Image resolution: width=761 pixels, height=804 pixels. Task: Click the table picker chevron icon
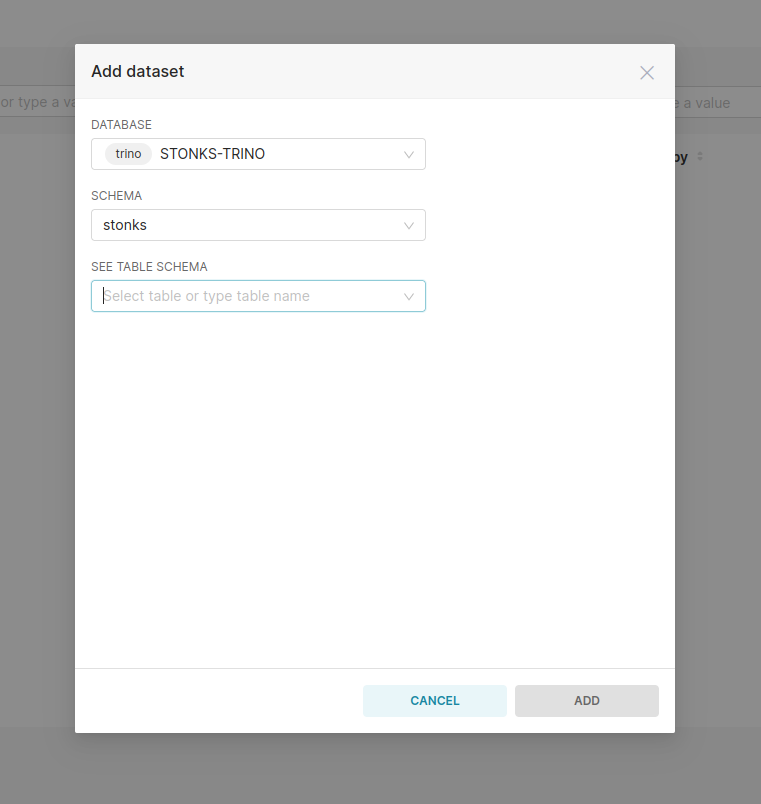[x=408, y=296]
